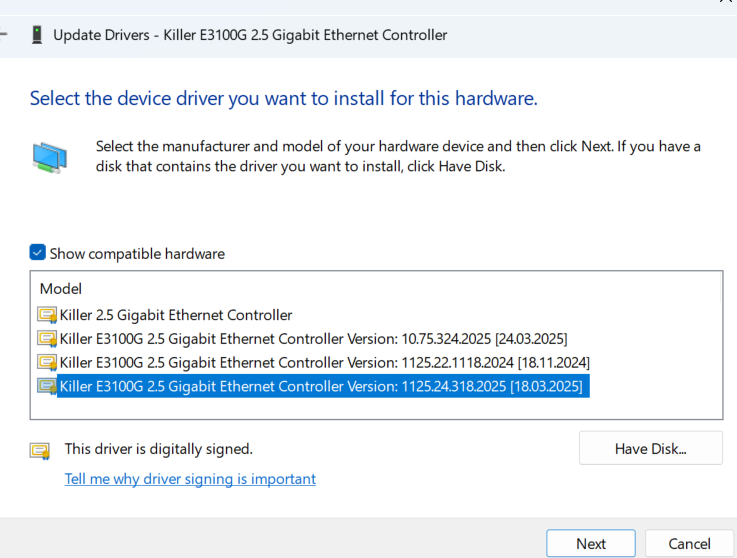The image size is (737, 558).
Task: Click the device icon beside Update Drivers title
Action: (x=37, y=35)
